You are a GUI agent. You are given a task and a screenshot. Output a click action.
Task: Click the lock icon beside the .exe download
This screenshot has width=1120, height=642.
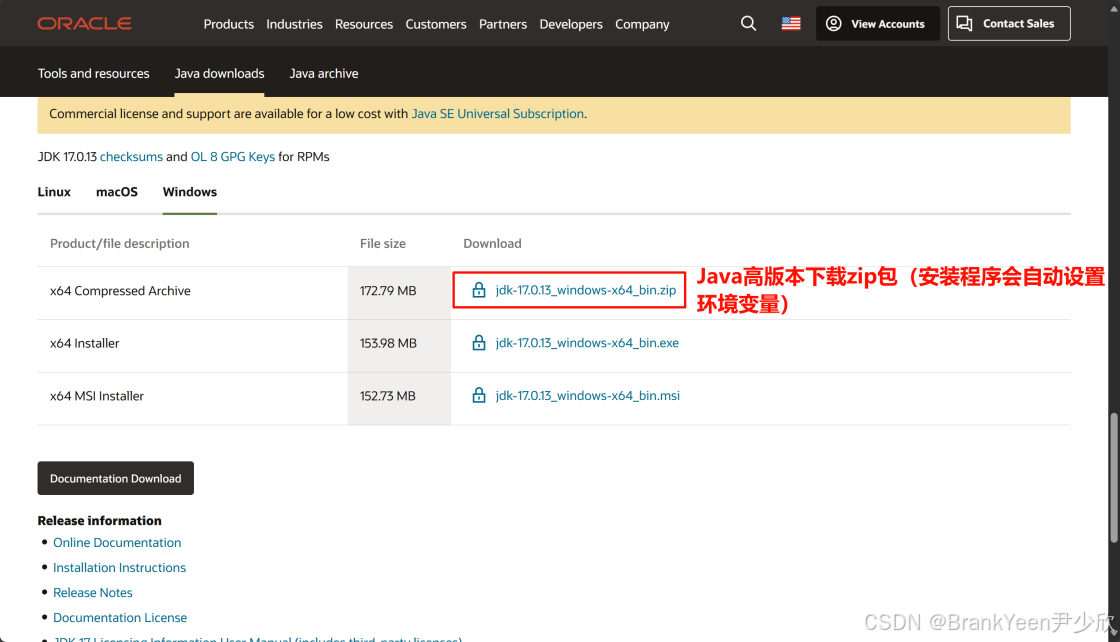pos(479,343)
